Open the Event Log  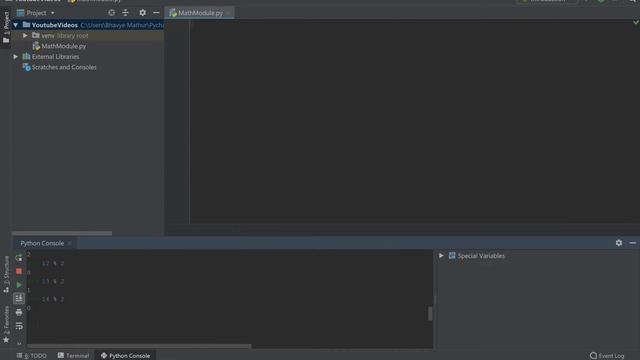tap(607, 356)
